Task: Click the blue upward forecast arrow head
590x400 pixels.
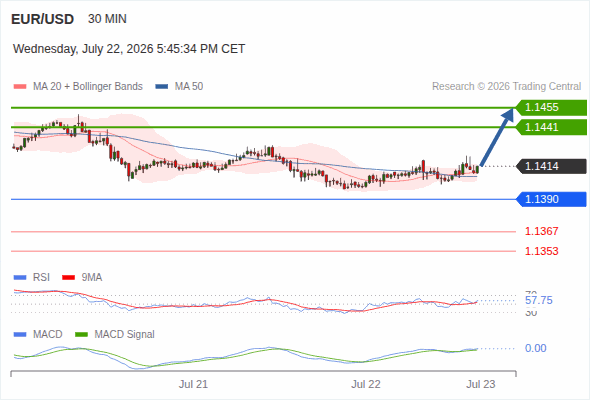Action: pyautogui.click(x=508, y=114)
